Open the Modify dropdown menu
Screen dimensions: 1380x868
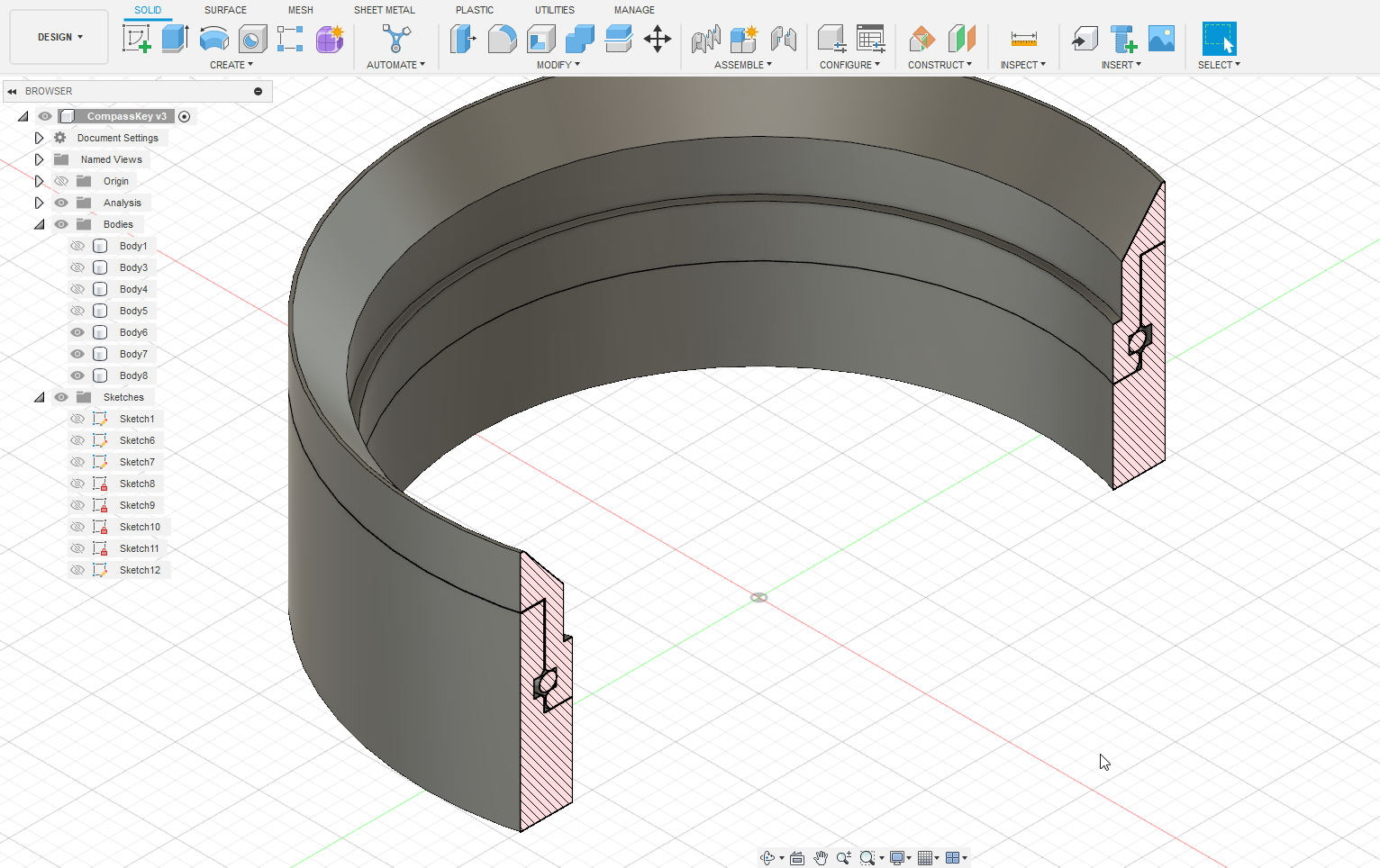(x=558, y=65)
